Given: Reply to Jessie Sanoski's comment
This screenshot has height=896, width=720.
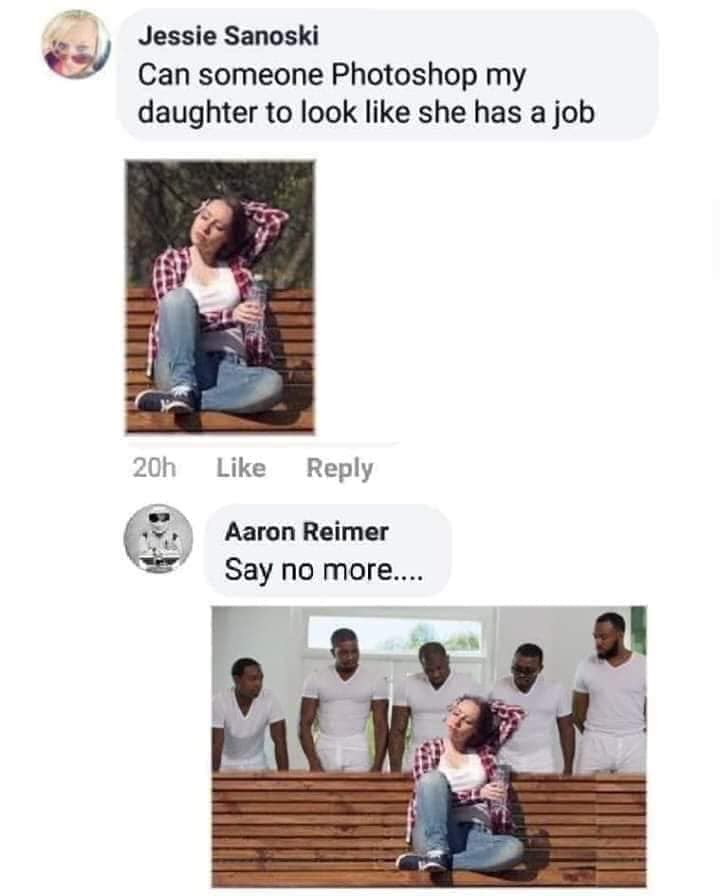Looking at the screenshot, I should click(x=340, y=469).
